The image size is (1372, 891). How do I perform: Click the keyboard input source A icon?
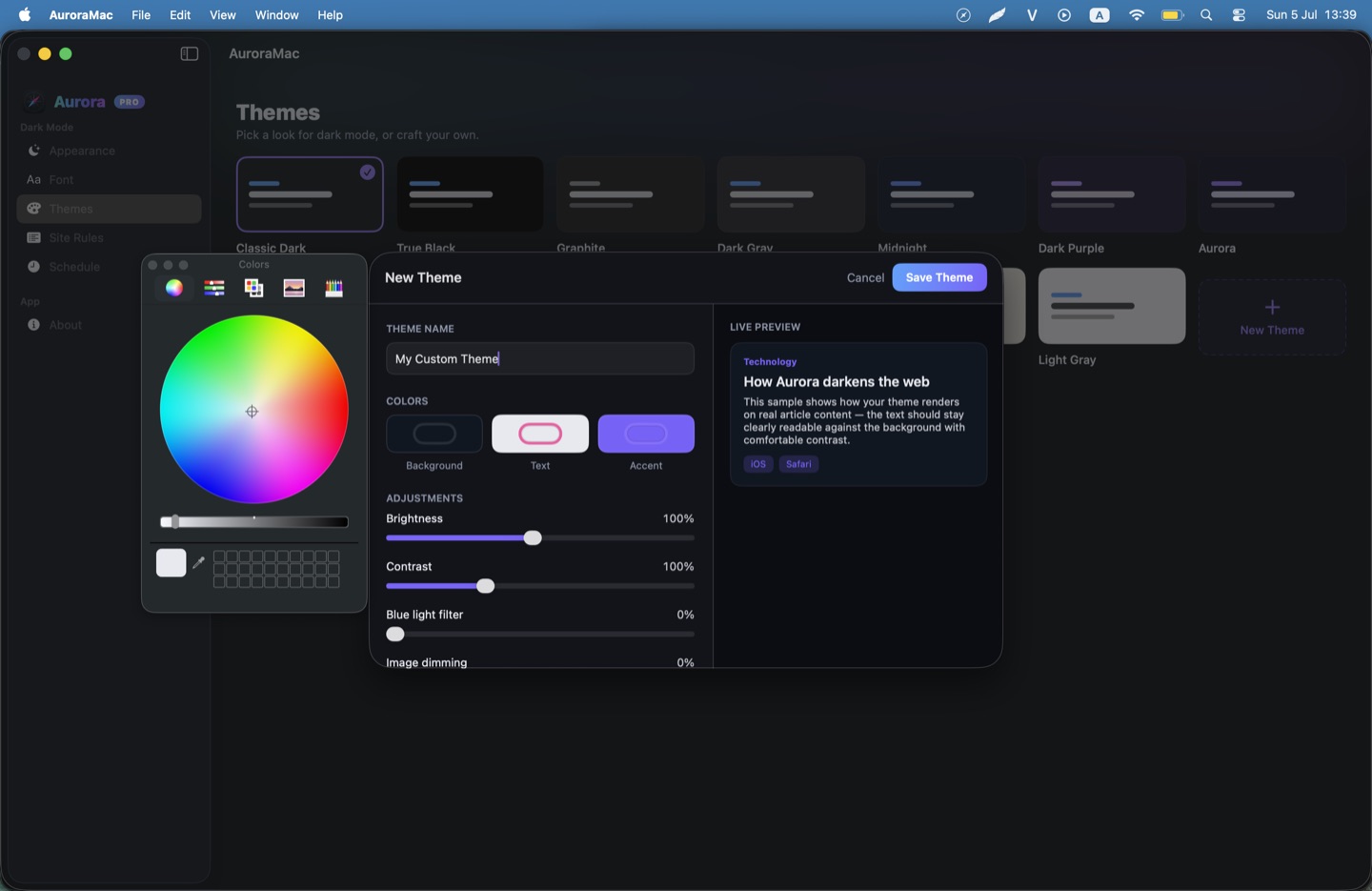[x=1100, y=15]
